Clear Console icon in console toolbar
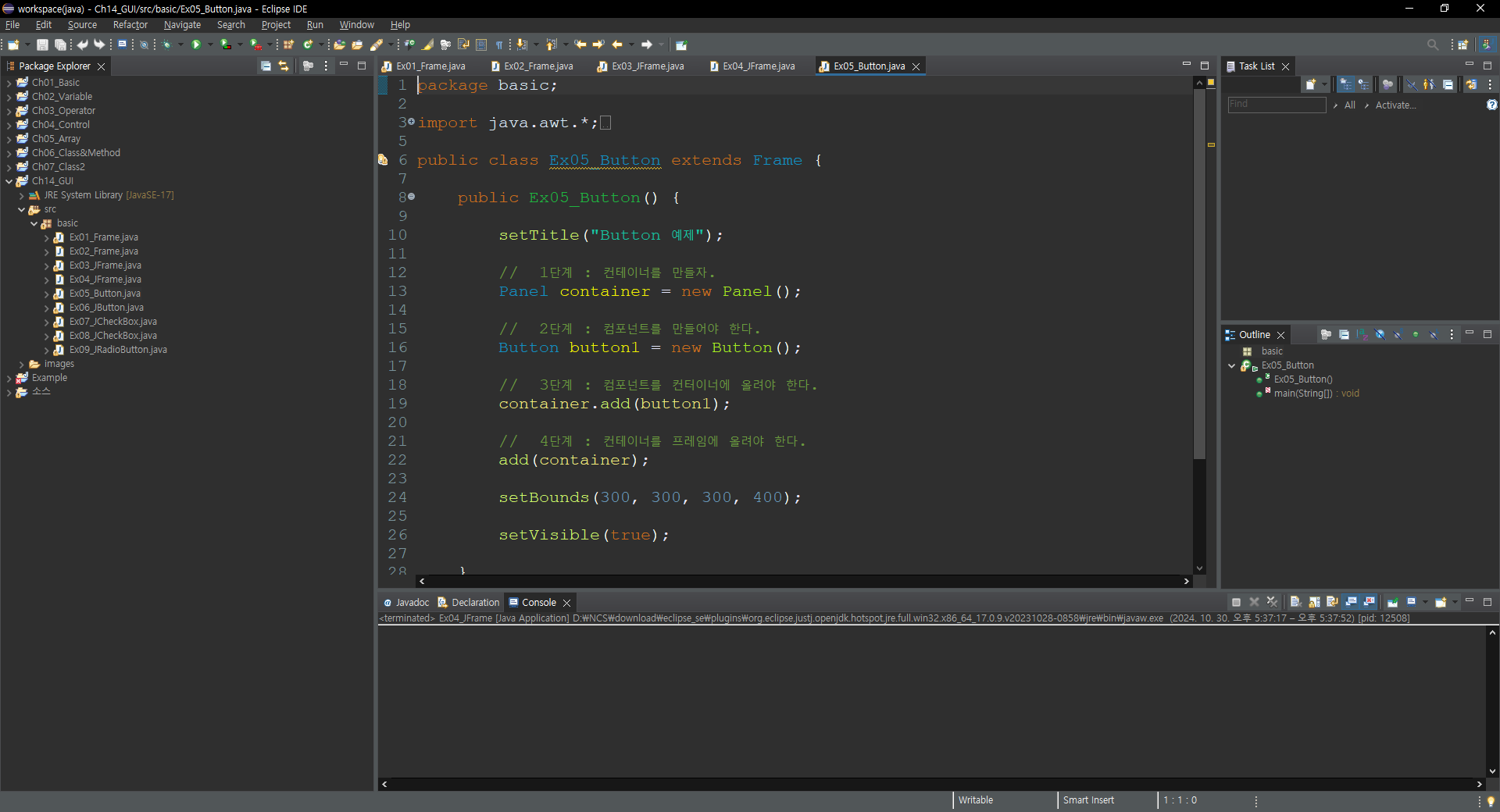The width and height of the screenshot is (1500, 812). pyautogui.click(x=1295, y=602)
